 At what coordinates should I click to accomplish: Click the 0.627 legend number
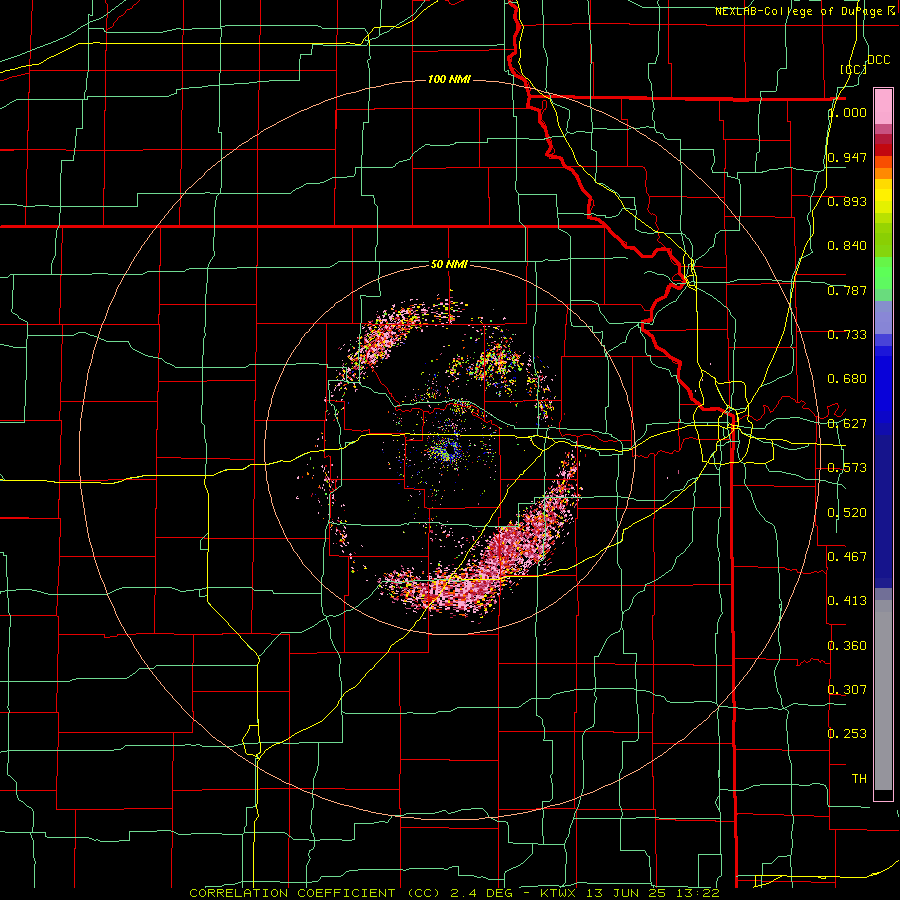tap(847, 424)
